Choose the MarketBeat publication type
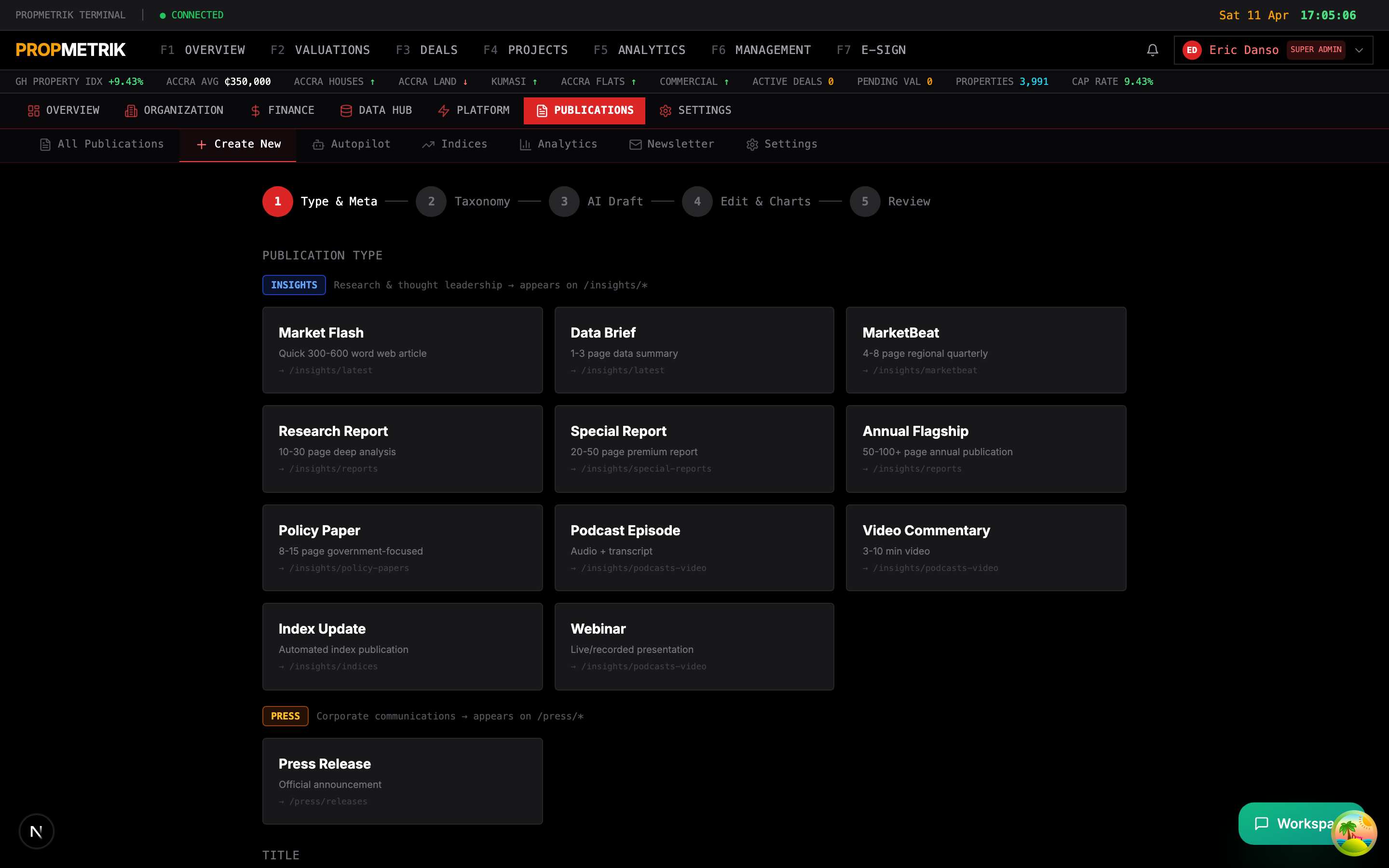 click(986, 350)
